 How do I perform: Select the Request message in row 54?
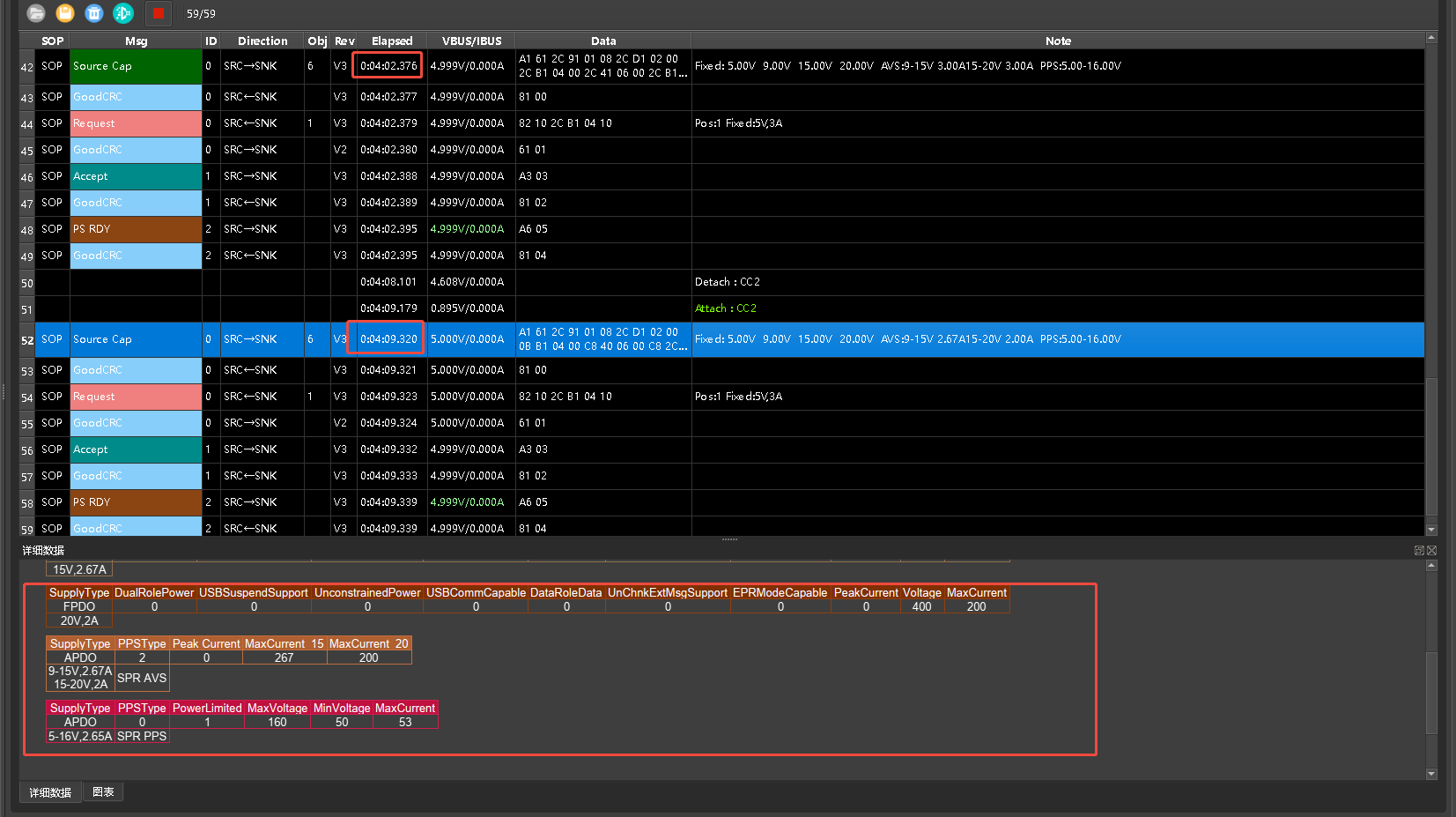(x=136, y=397)
